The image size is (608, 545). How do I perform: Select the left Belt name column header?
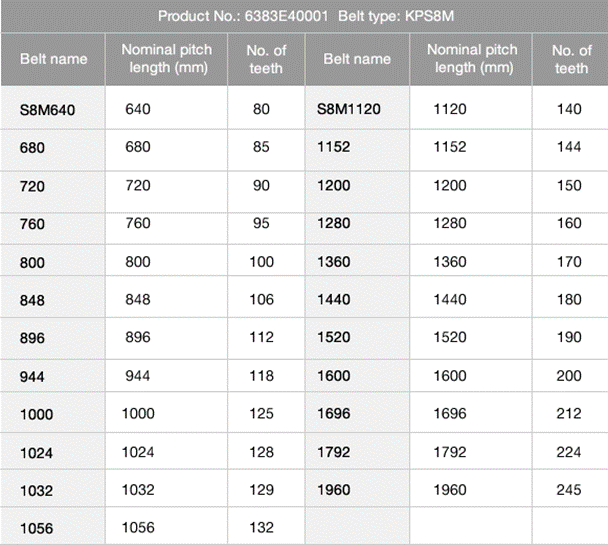[x=54, y=59]
